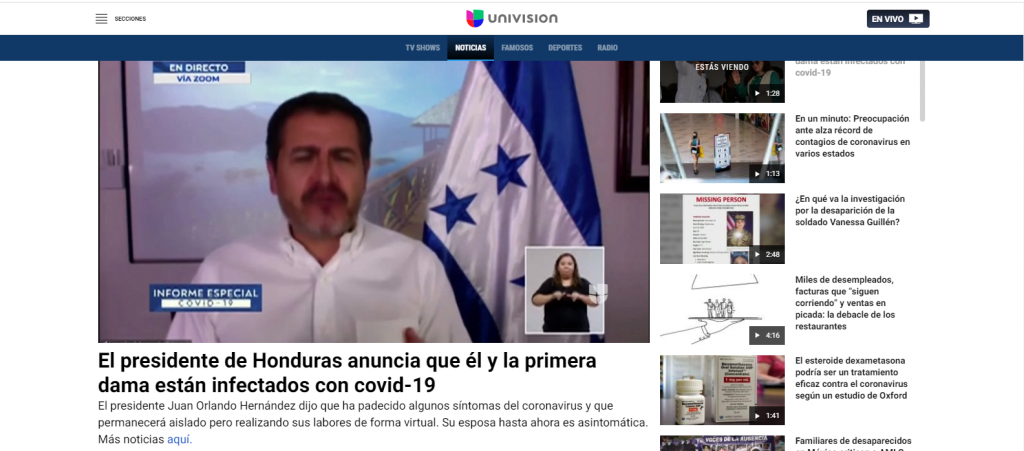Play the 1:13 duration video badge
The image size is (1024, 451).
(767, 174)
